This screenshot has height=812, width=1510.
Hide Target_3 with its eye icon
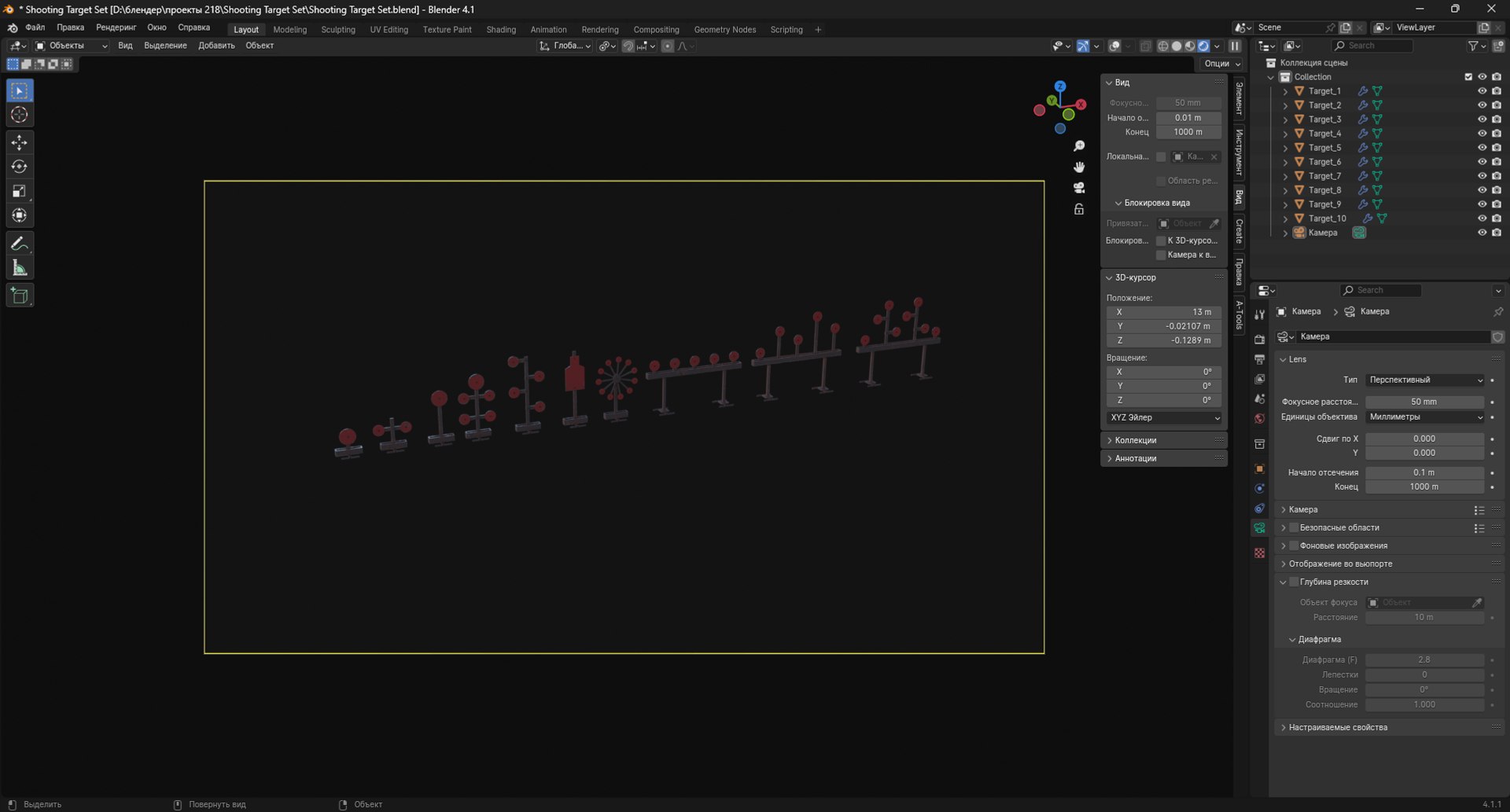pyautogui.click(x=1482, y=119)
